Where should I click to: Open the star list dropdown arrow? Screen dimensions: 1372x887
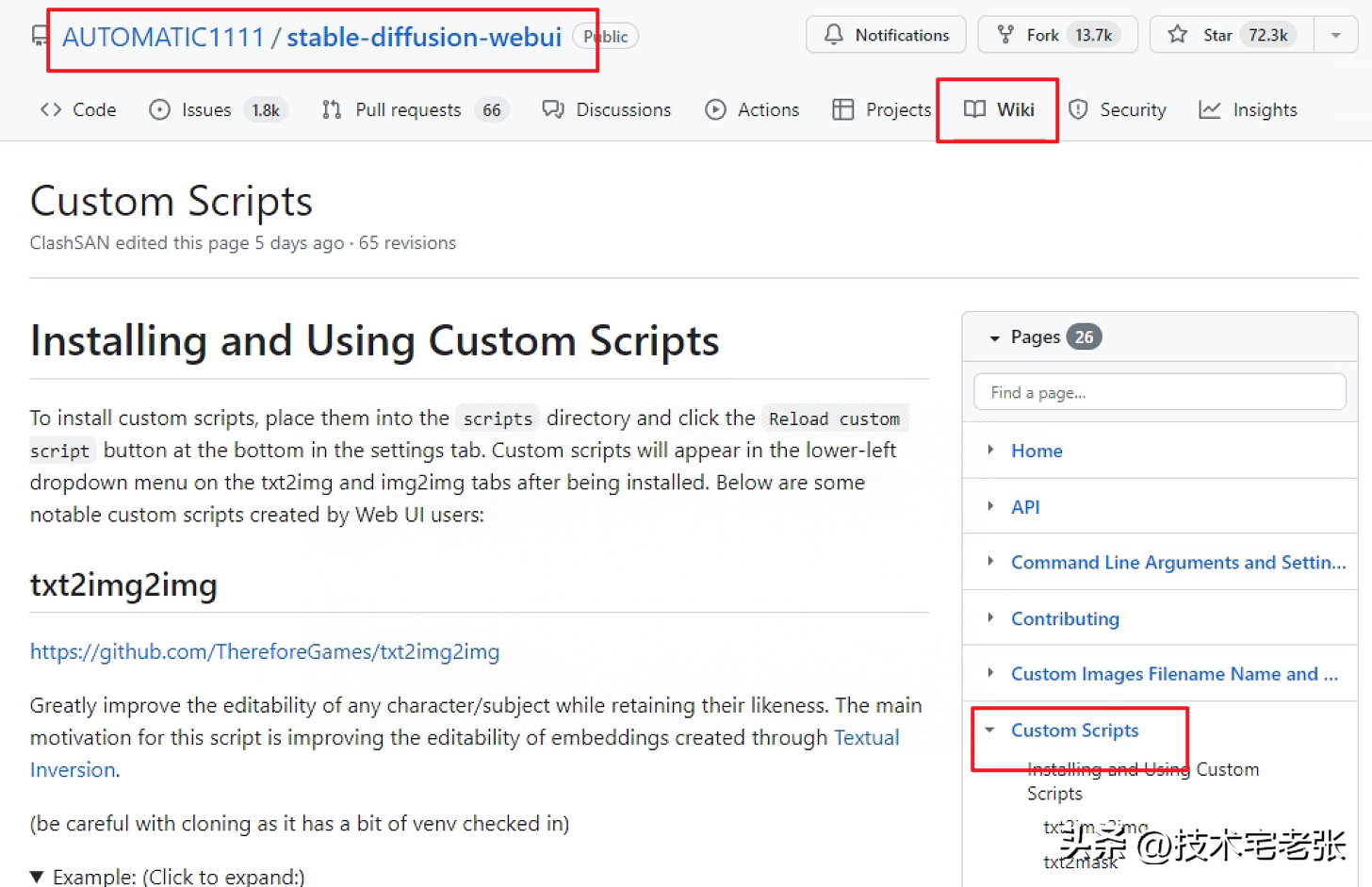point(1335,35)
